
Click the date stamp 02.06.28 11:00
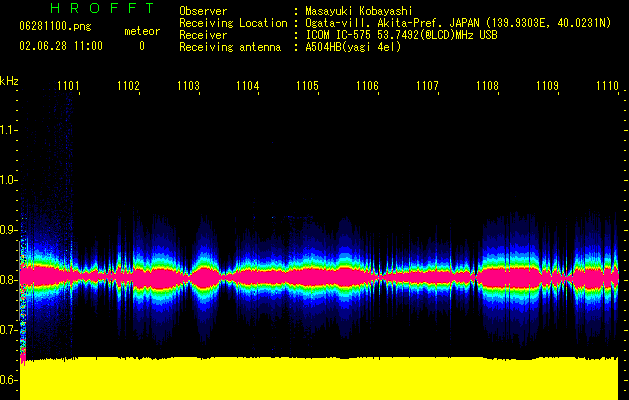pyautogui.click(x=61, y=46)
